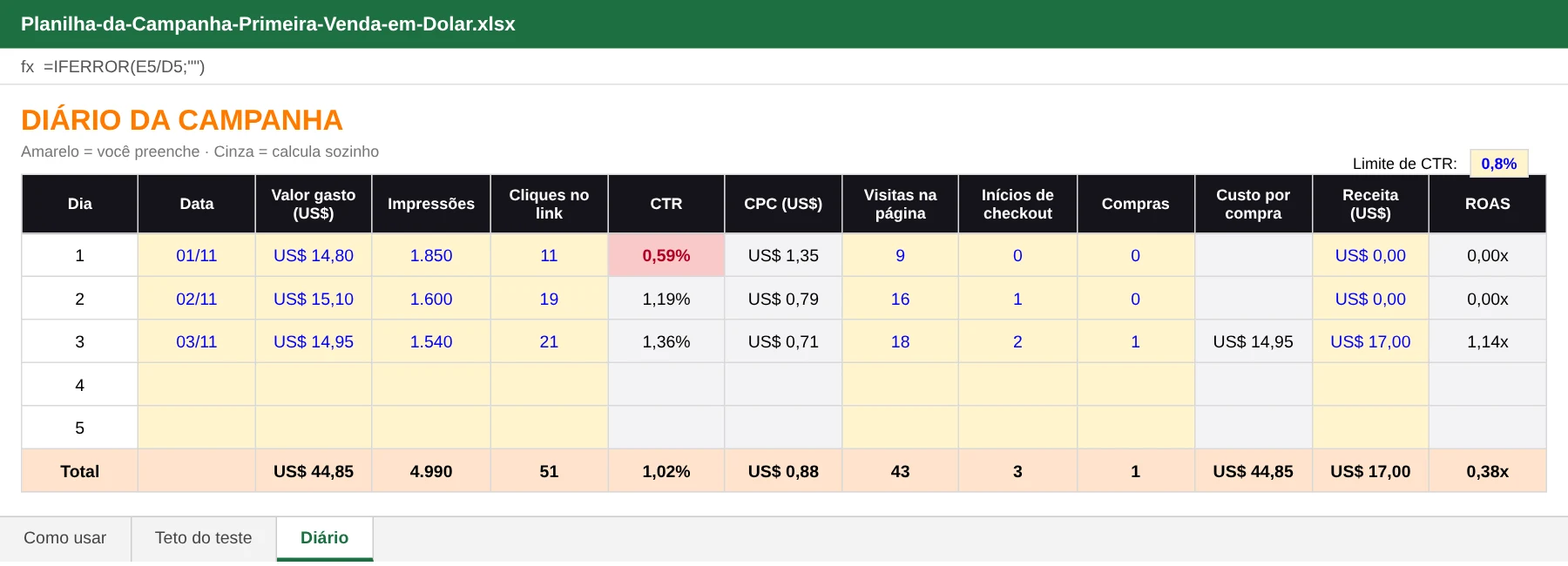Select Cliques no link cell 19
Screen dimensions: 1568x566
[x=549, y=299]
